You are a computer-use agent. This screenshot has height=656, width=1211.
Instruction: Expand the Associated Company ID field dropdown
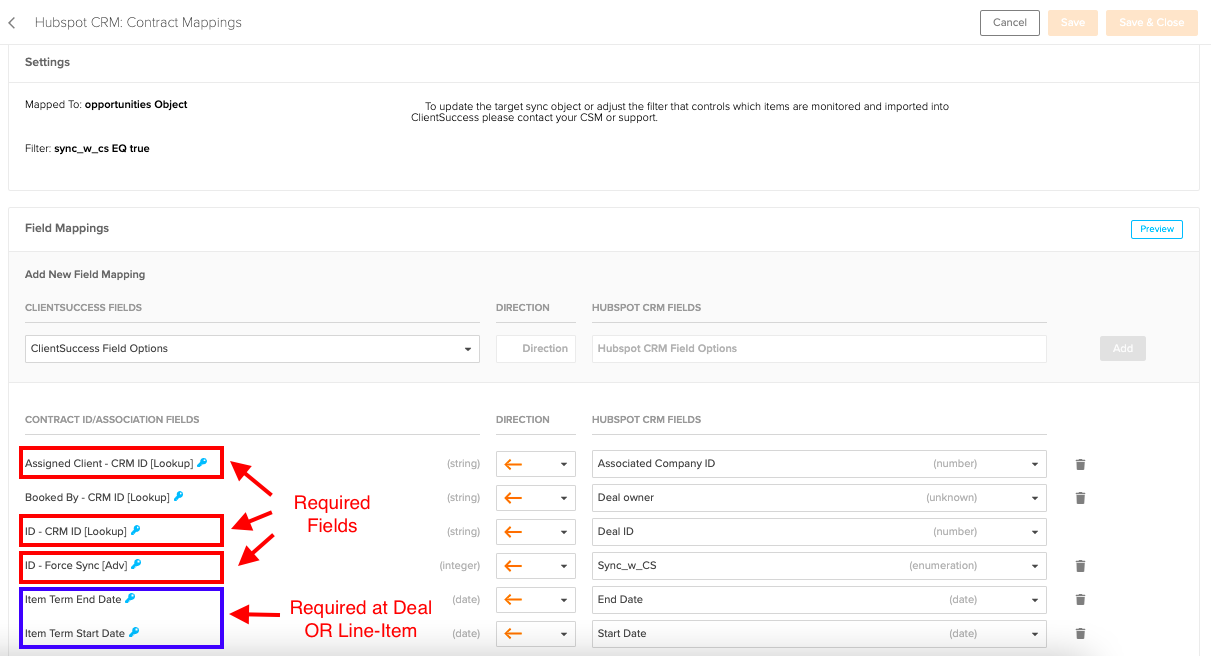[x=819, y=464]
